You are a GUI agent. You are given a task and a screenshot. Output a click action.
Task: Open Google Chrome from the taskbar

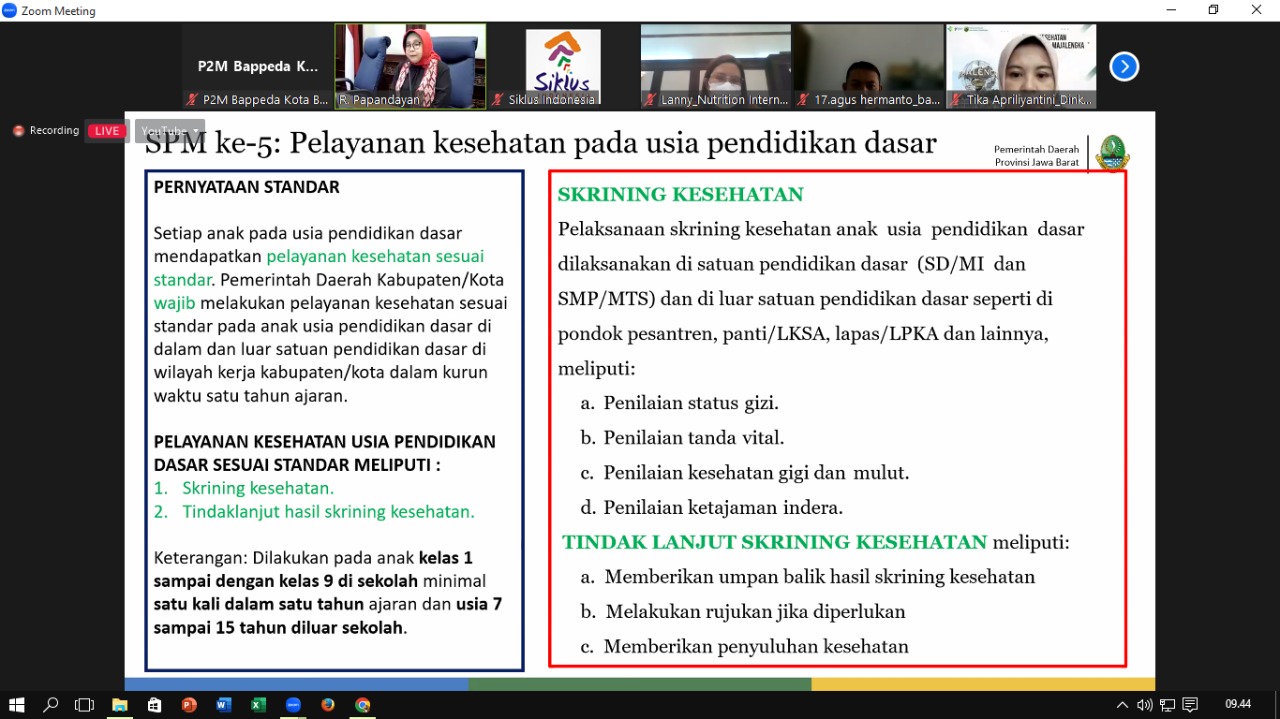coord(362,705)
